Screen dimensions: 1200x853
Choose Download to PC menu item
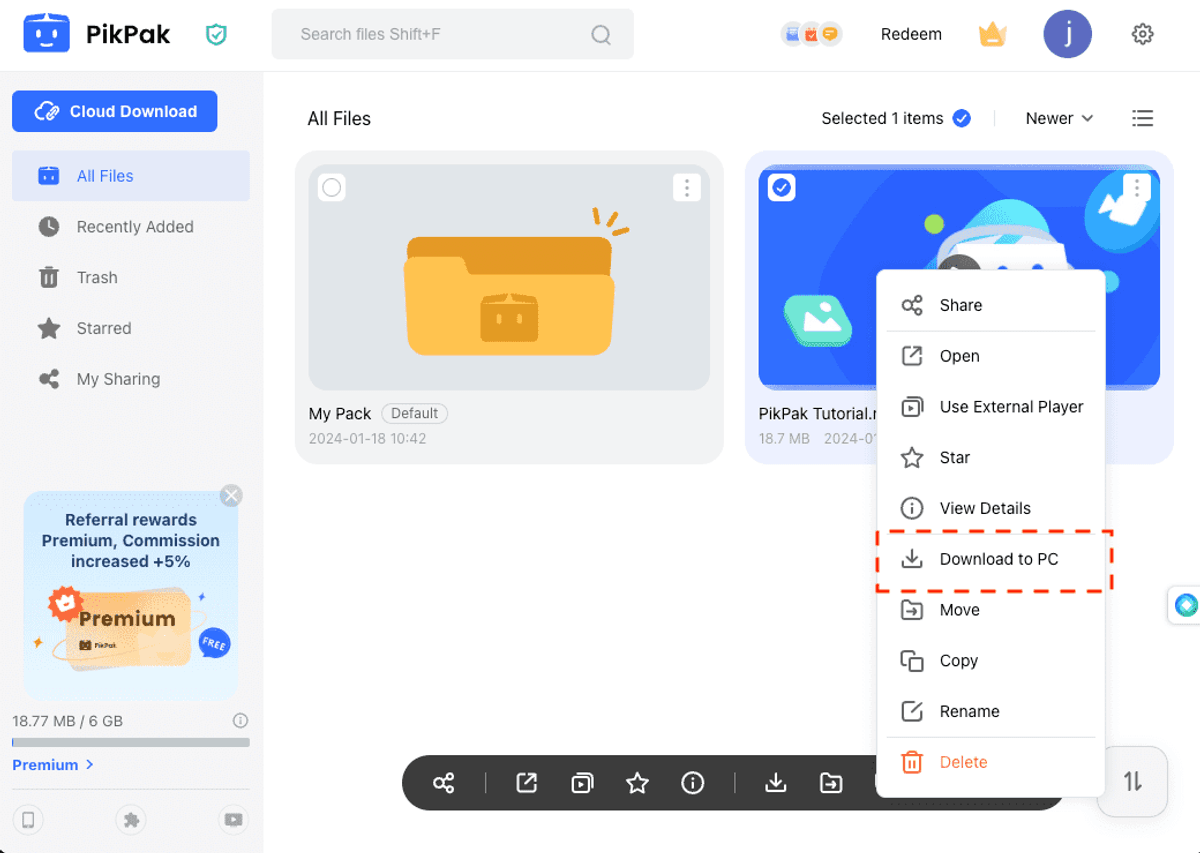[x=991, y=559]
